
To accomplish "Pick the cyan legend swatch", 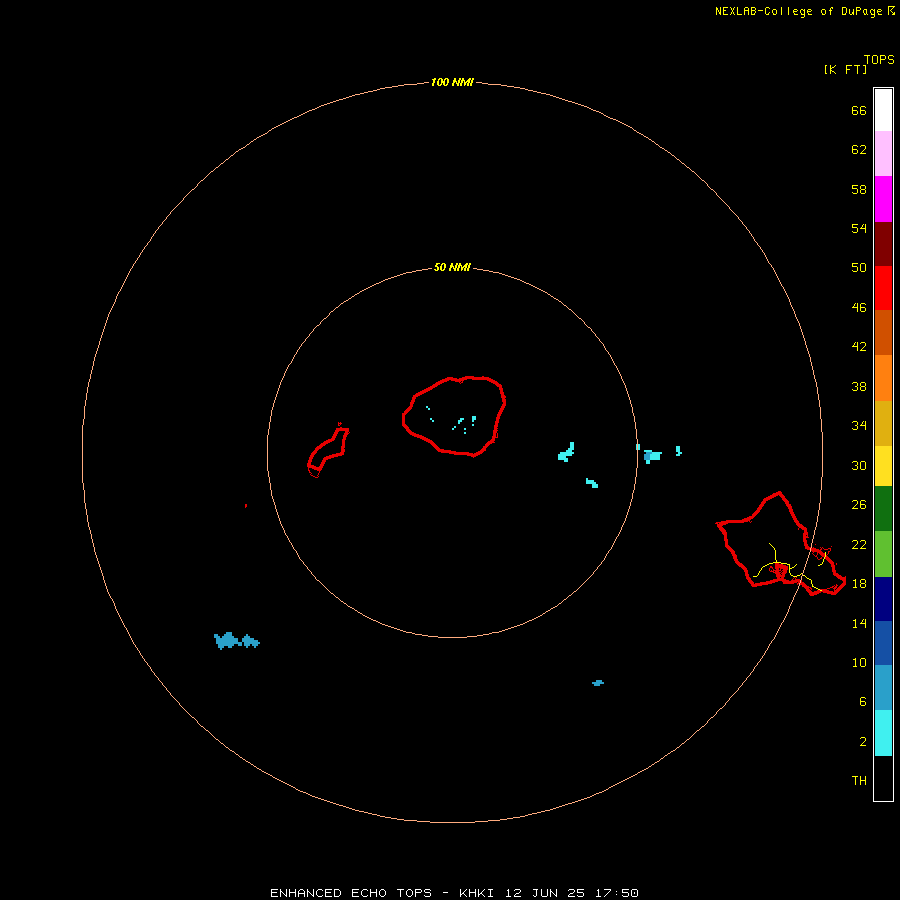I will 883,733.
